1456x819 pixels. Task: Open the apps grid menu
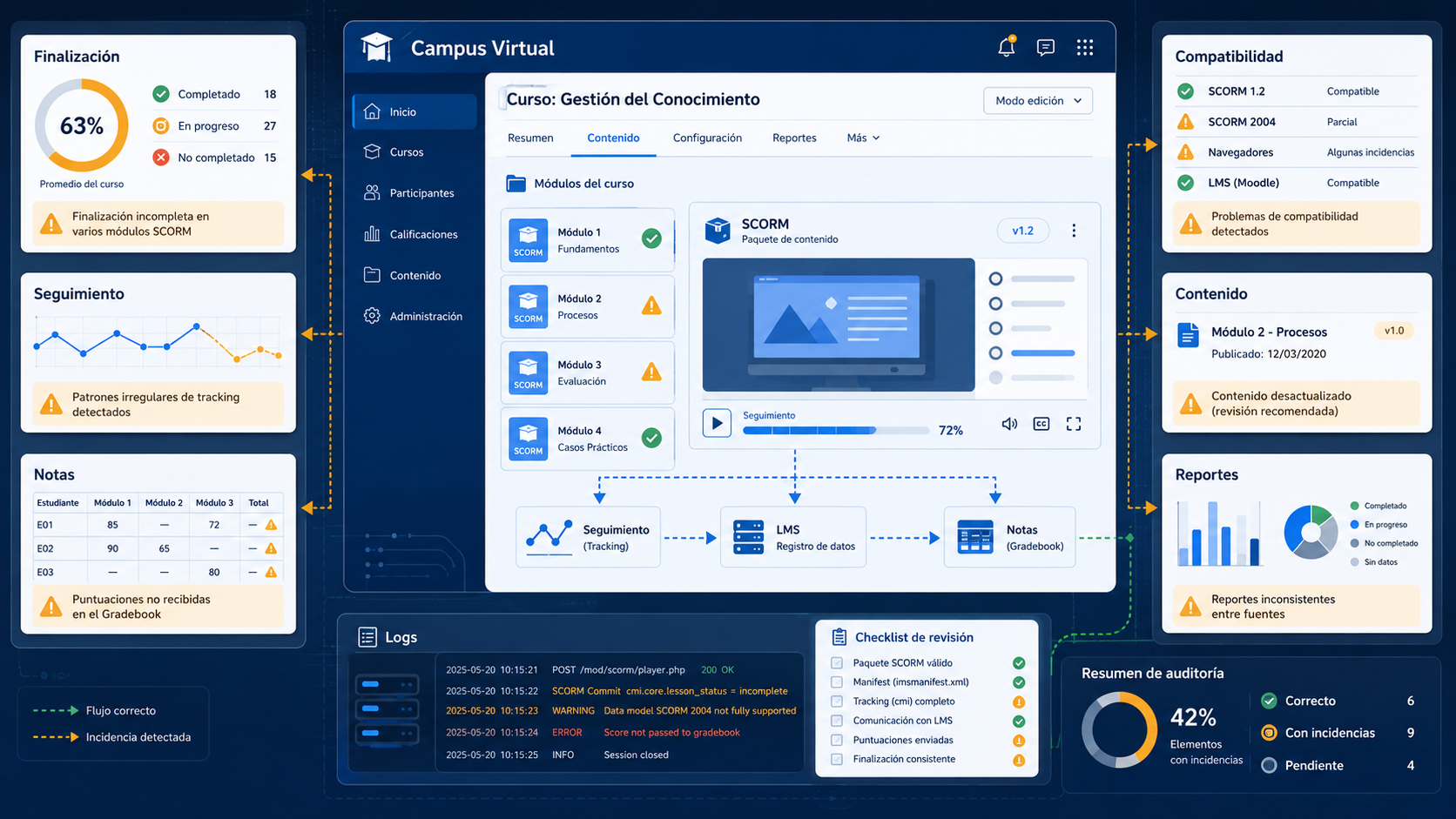tap(1085, 47)
